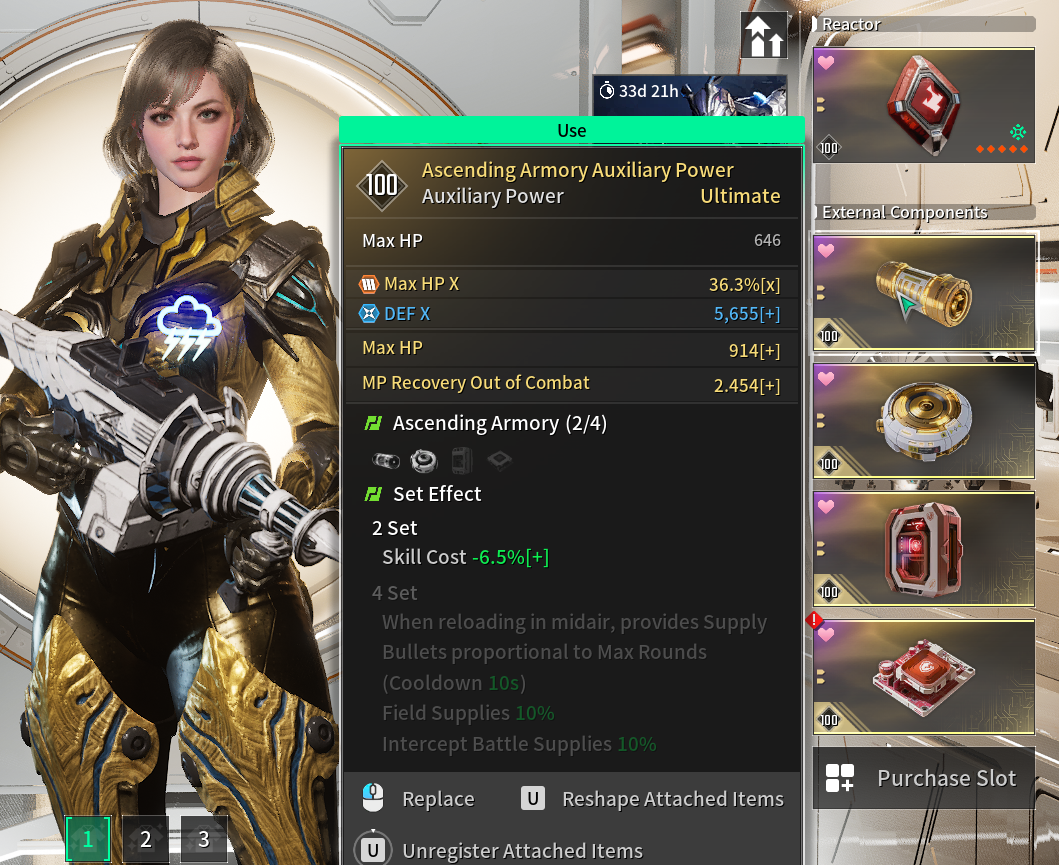Switch to loadout preset 1
Viewport: 1059px width, 865px height.
(x=88, y=839)
